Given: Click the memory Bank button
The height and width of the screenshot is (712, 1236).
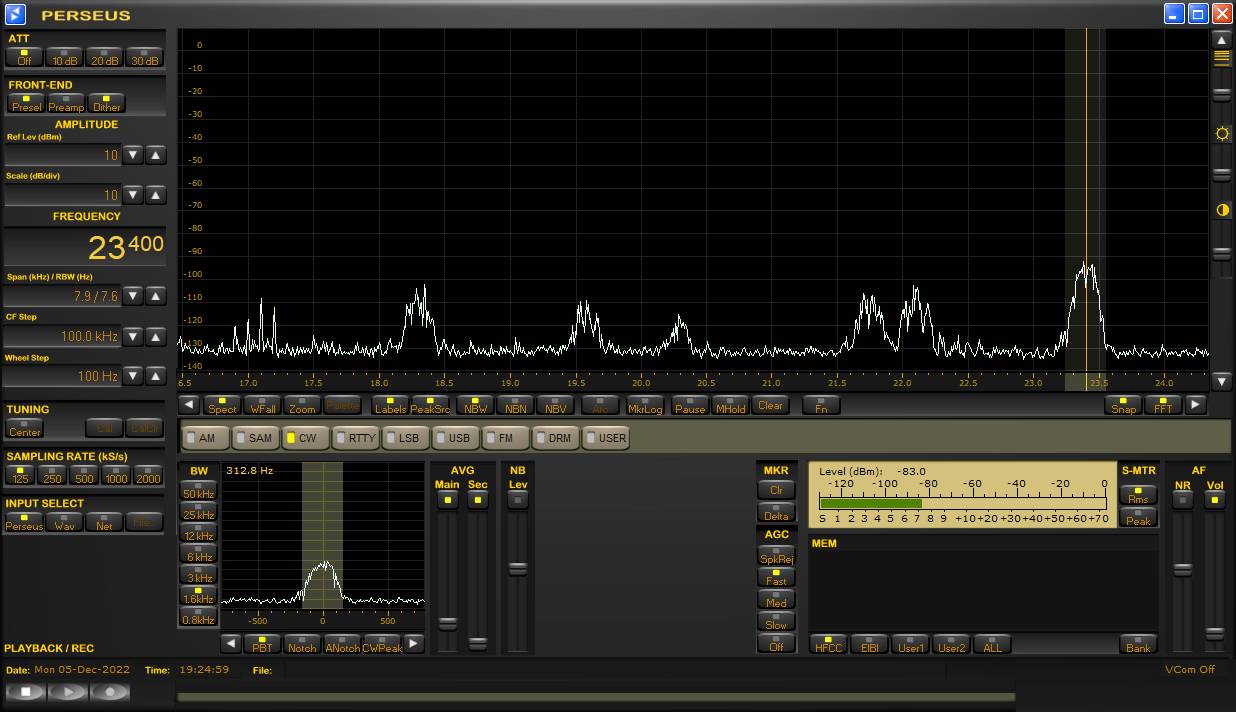Looking at the screenshot, I should click(1138, 644).
